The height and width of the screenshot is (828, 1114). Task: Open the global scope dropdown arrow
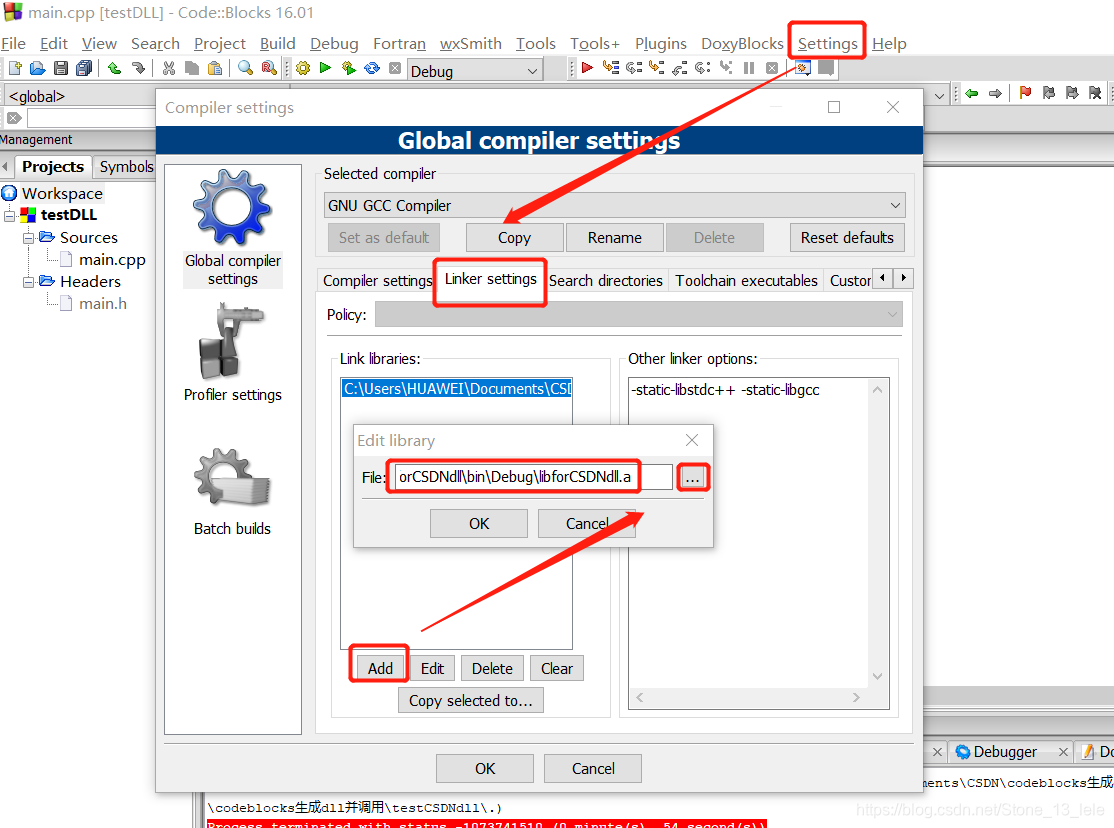tap(939, 95)
